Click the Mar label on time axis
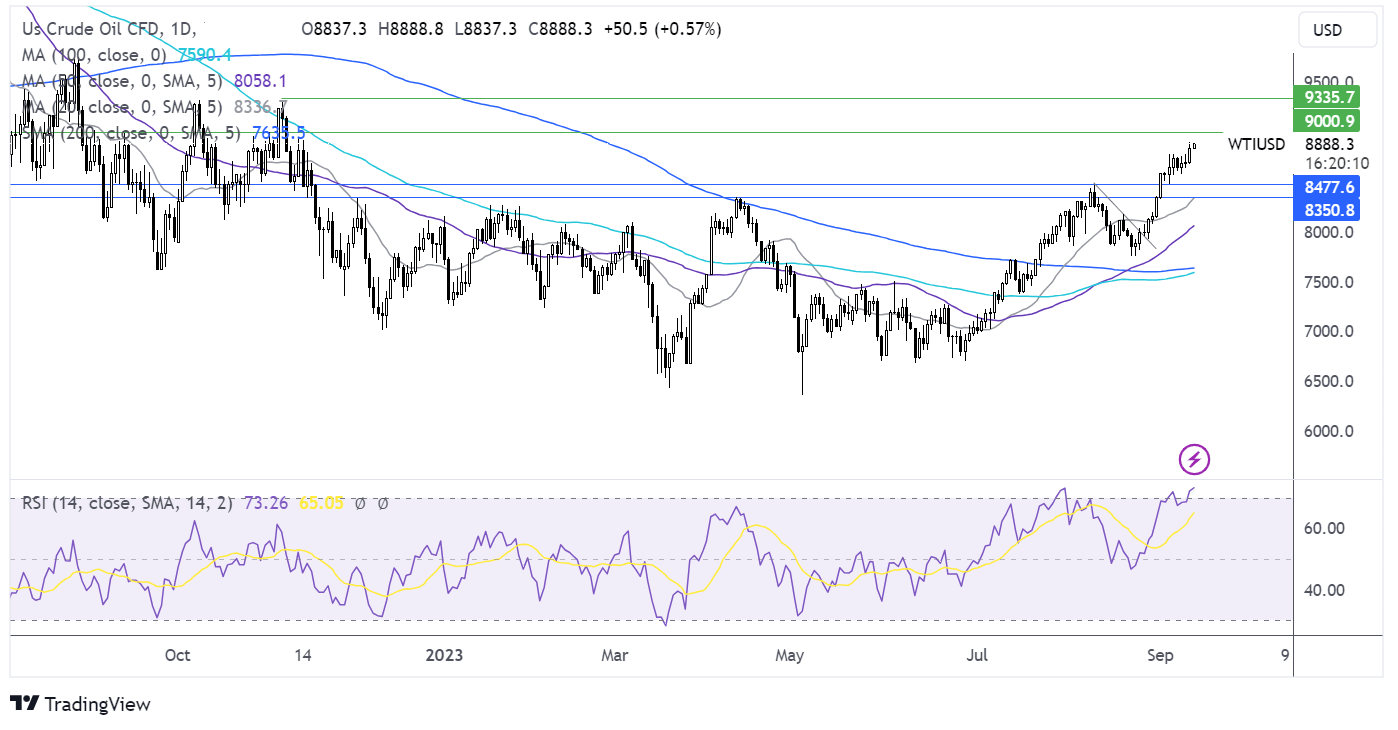1398x730 pixels. tap(615, 656)
